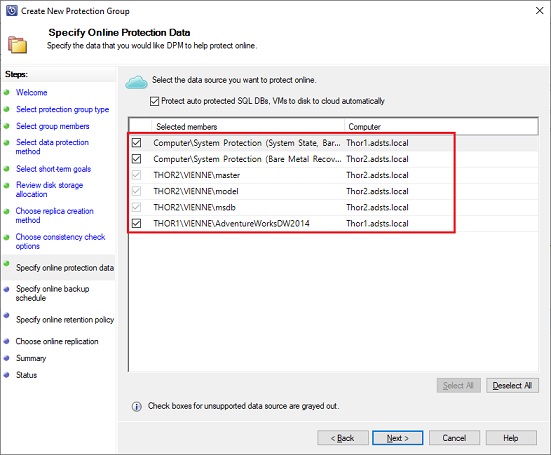Click the green bullet beside Welcome step
The image size is (551, 455).
pos(6,92)
